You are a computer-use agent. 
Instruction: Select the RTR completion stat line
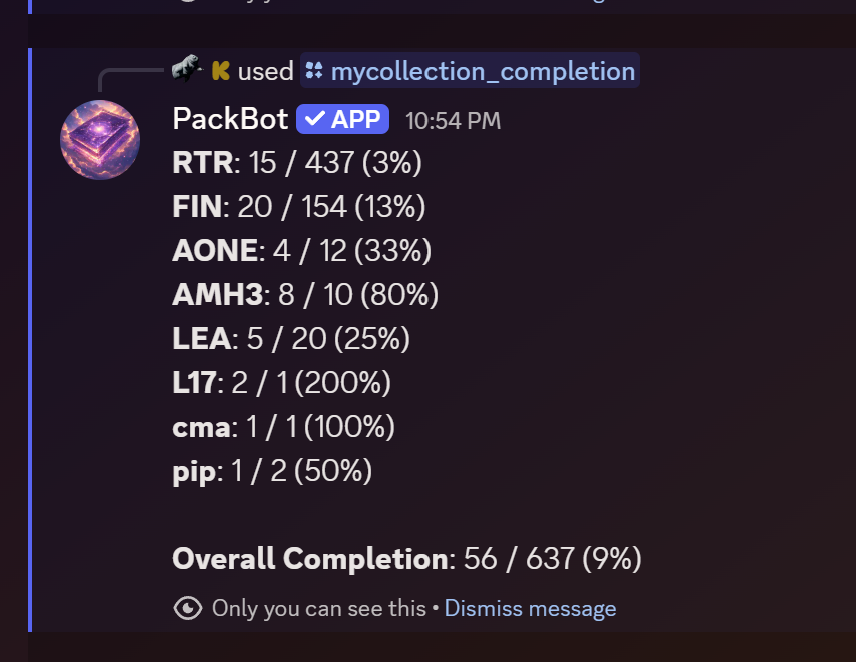(296, 162)
